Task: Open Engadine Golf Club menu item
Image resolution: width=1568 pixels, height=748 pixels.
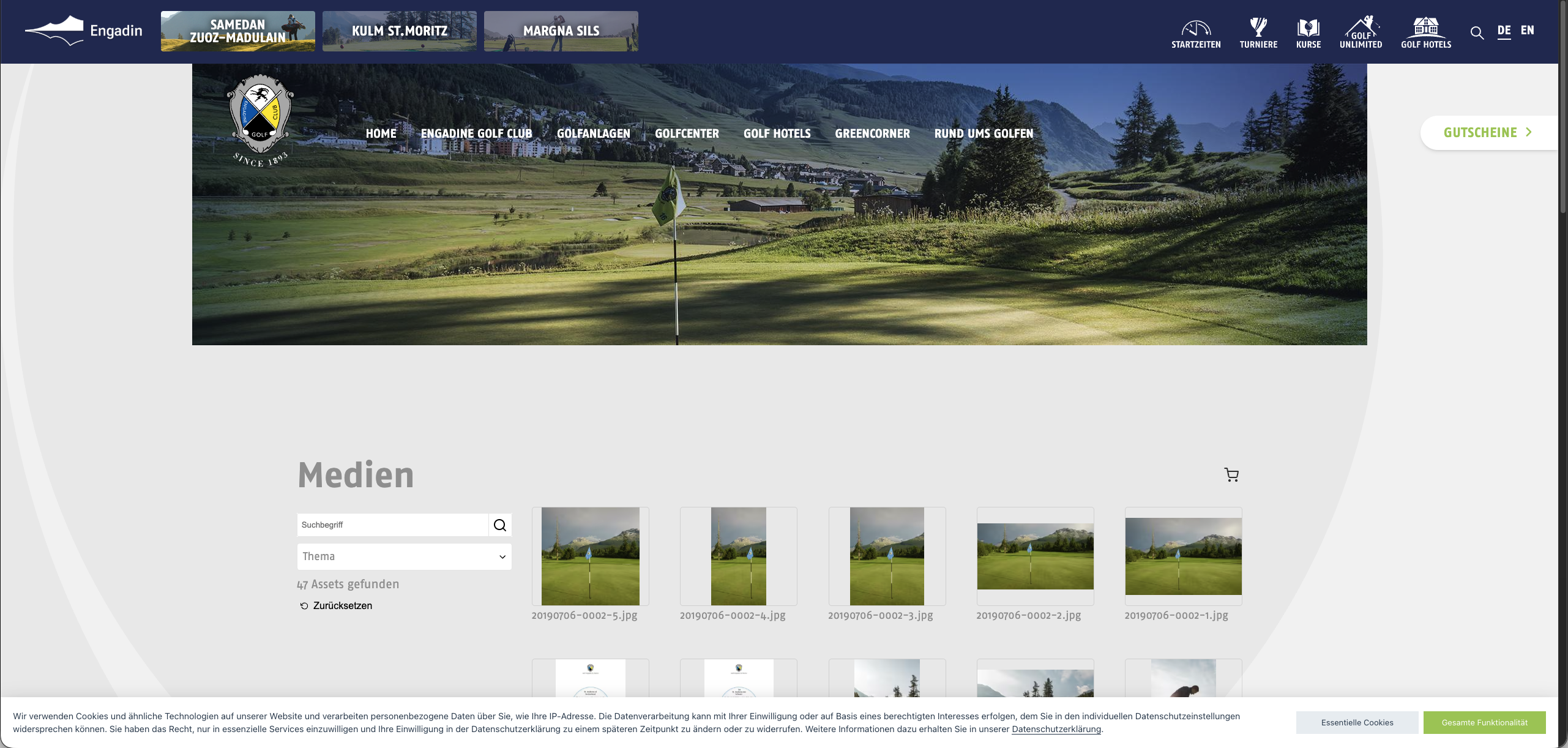Action: [476, 133]
